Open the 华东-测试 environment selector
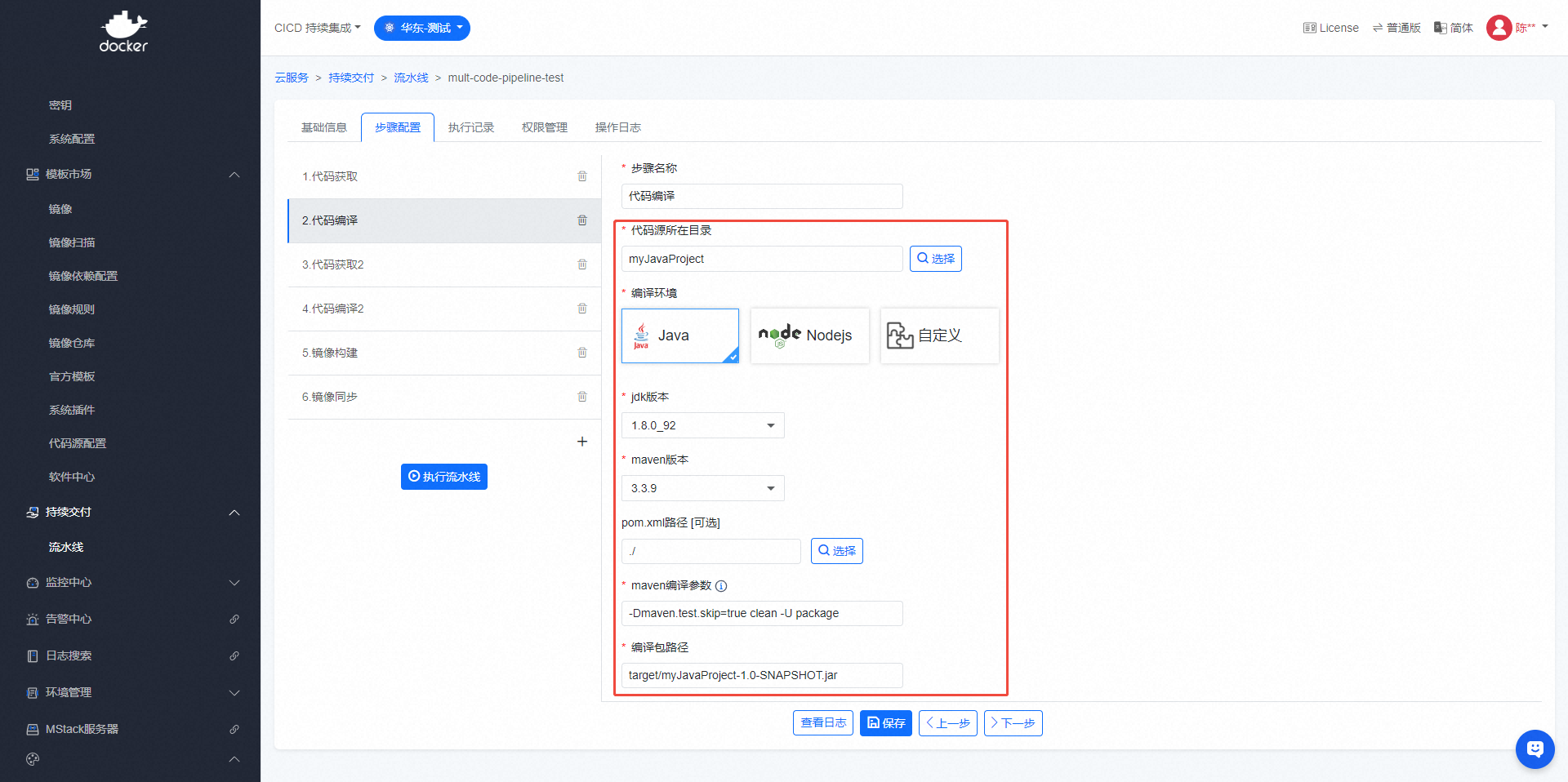 coord(422,28)
